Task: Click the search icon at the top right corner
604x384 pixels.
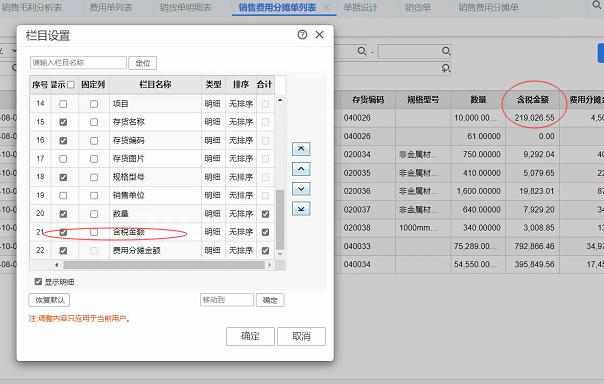Action: (597, 5)
